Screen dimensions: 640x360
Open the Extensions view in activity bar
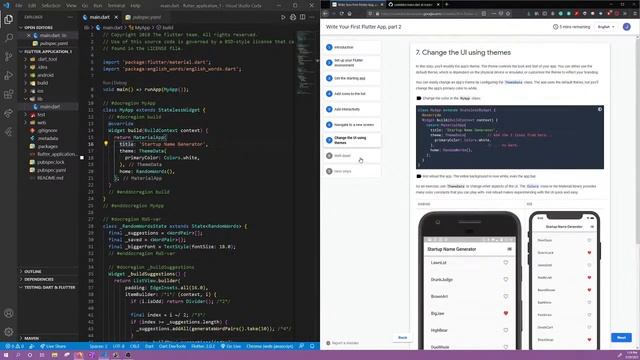pyautogui.click(x=9, y=95)
